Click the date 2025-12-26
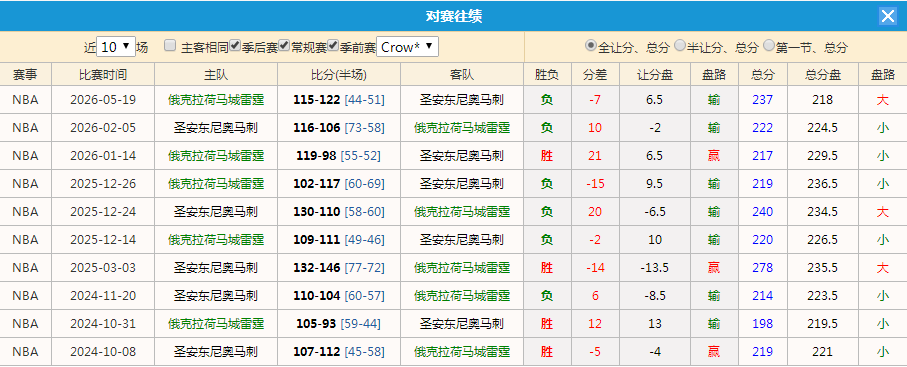The width and height of the screenshot is (907, 367). [x=103, y=184]
